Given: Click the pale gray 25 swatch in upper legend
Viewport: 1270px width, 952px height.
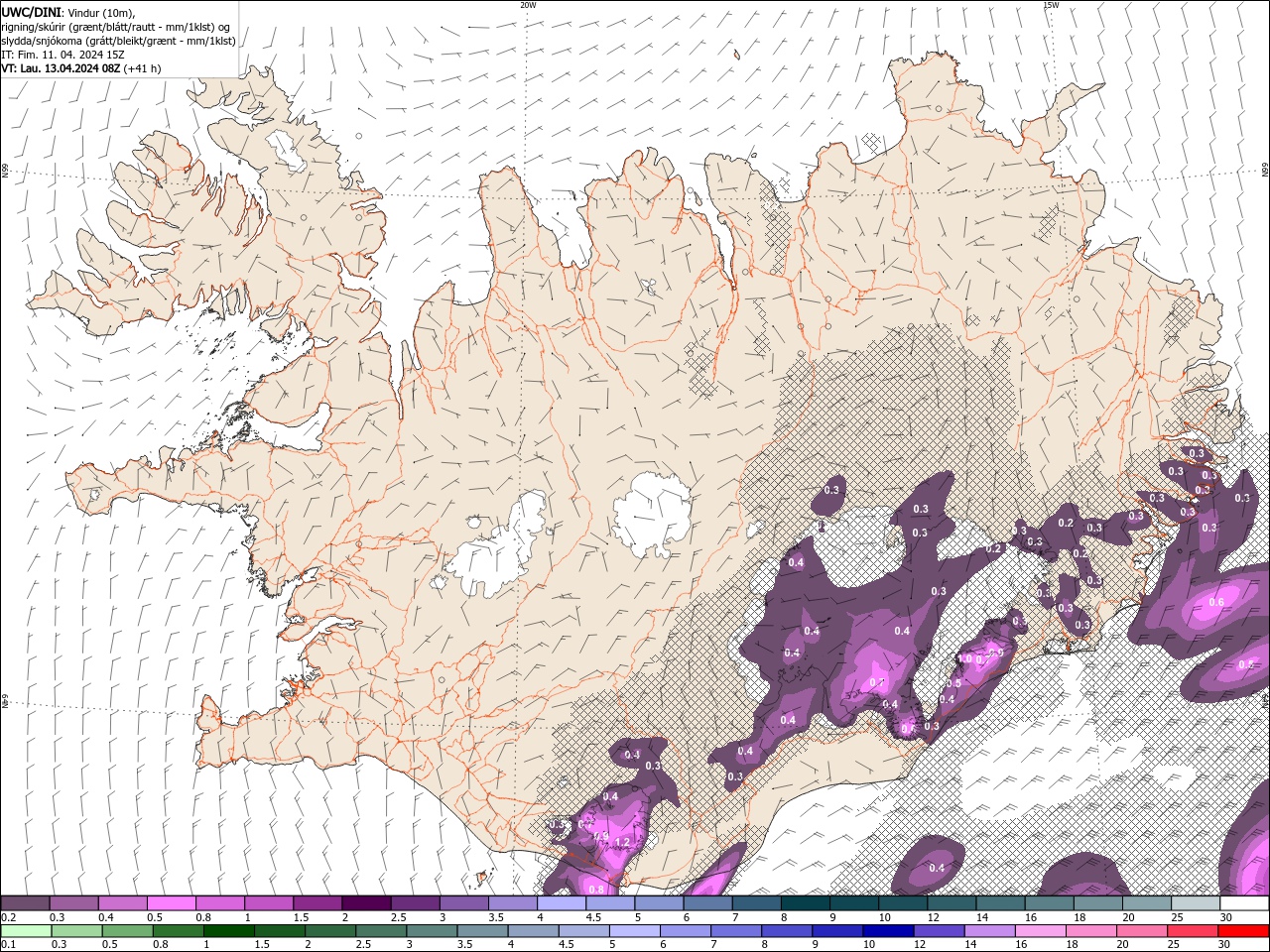Looking at the screenshot, I should [x=1196, y=903].
